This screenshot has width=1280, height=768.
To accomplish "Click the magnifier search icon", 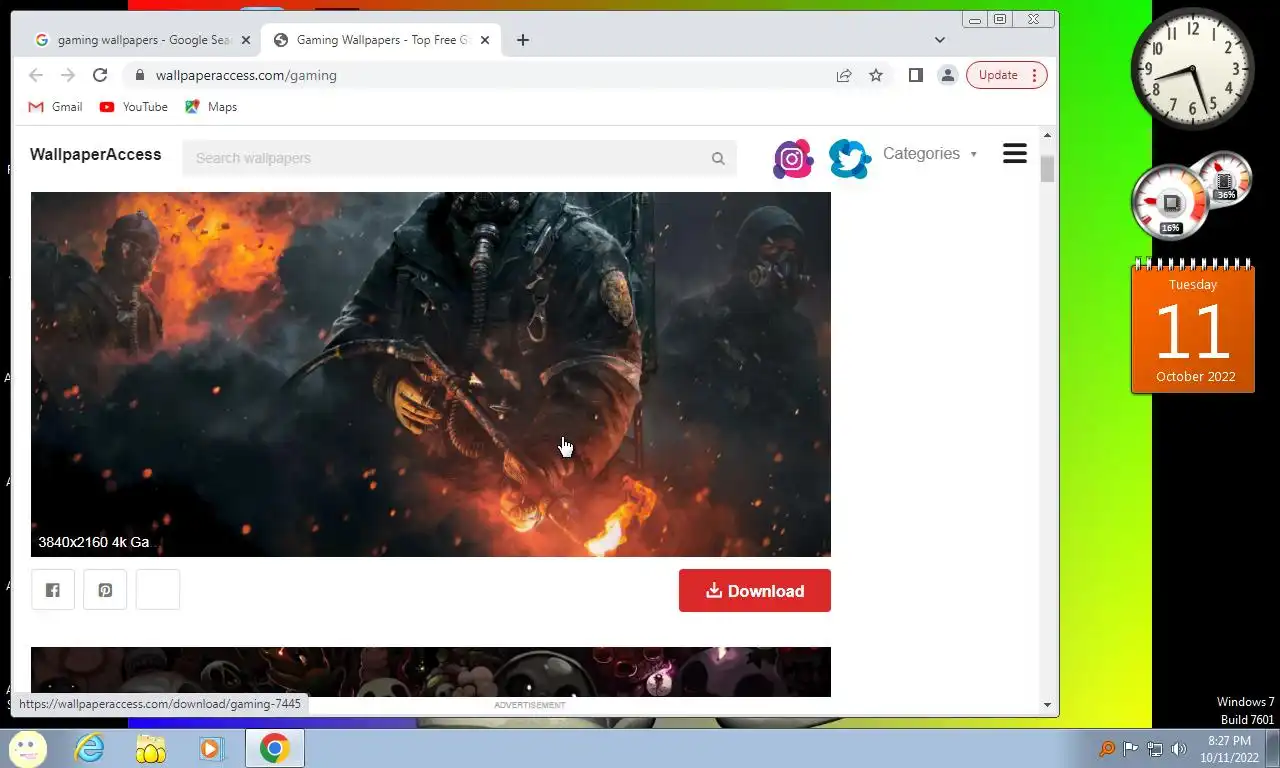I will [718, 158].
